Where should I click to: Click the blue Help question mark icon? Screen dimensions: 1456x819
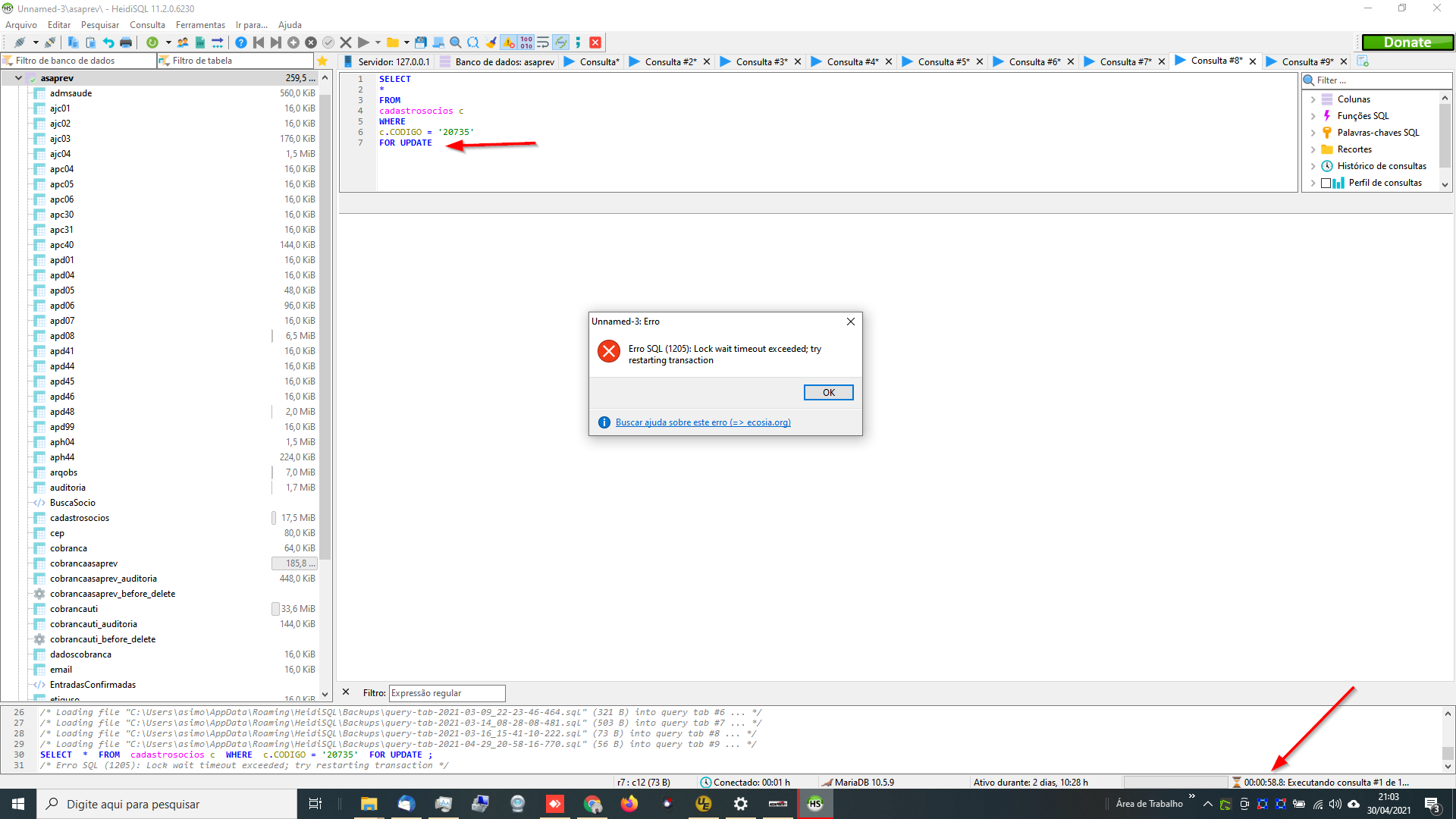(x=240, y=42)
